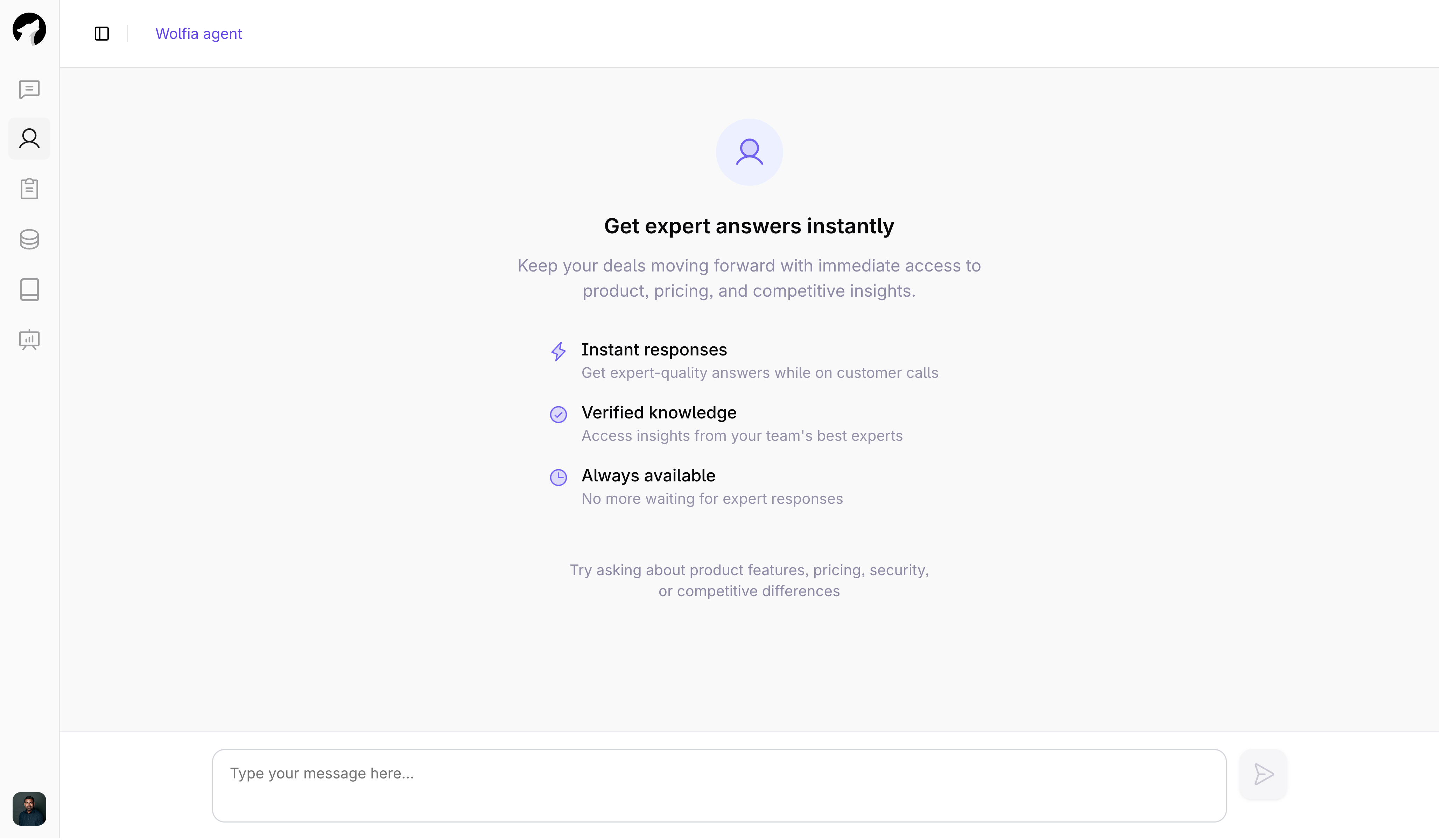Image resolution: width=1440 pixels, height=840 pixels.
Task: Open the chat messages sidebar icon
Action: [x=29, y=89]
